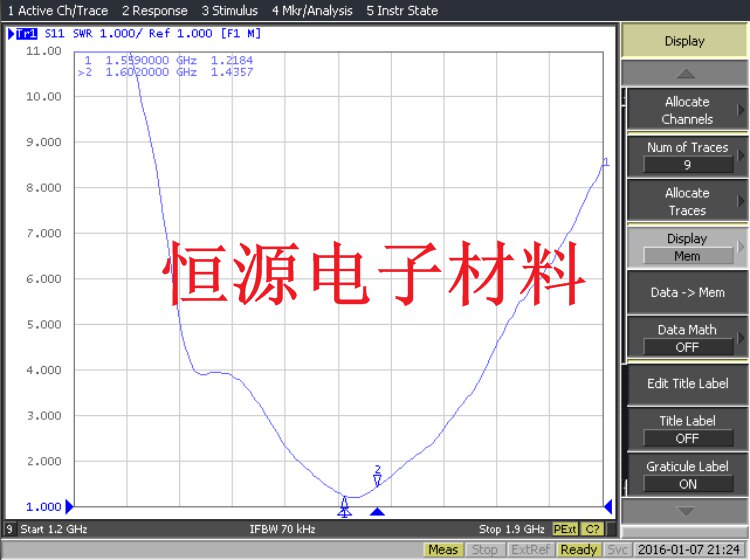Click the 11.00 scale label
750x560 pixels.
click(44, 51)
